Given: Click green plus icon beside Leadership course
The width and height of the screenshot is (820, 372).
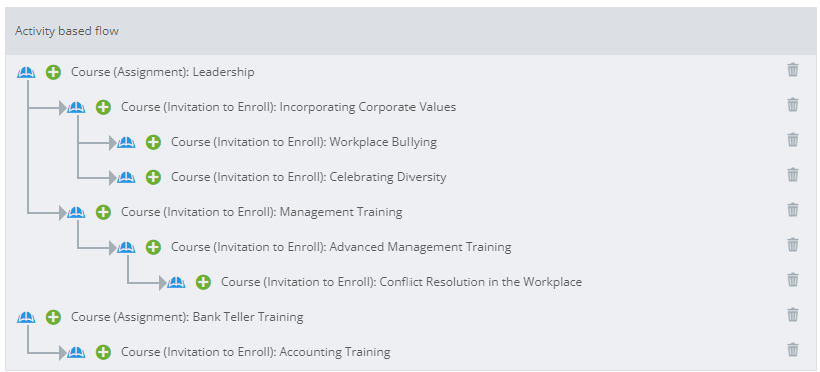Looking at the screenshot, I should 53,72.
